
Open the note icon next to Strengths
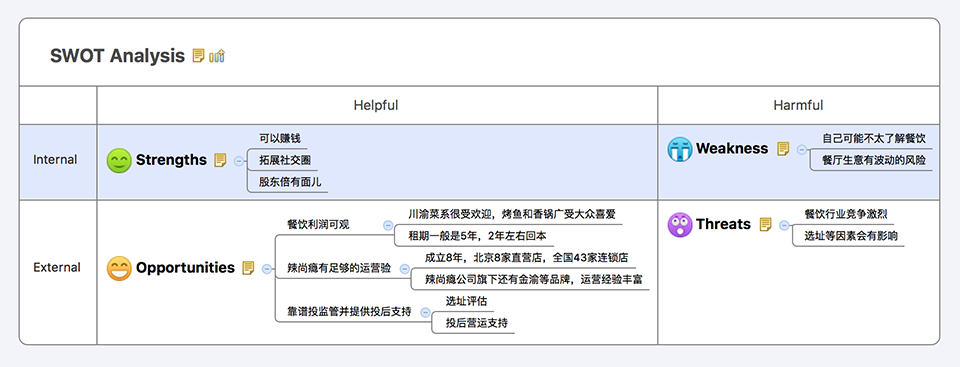click(220, 161)
